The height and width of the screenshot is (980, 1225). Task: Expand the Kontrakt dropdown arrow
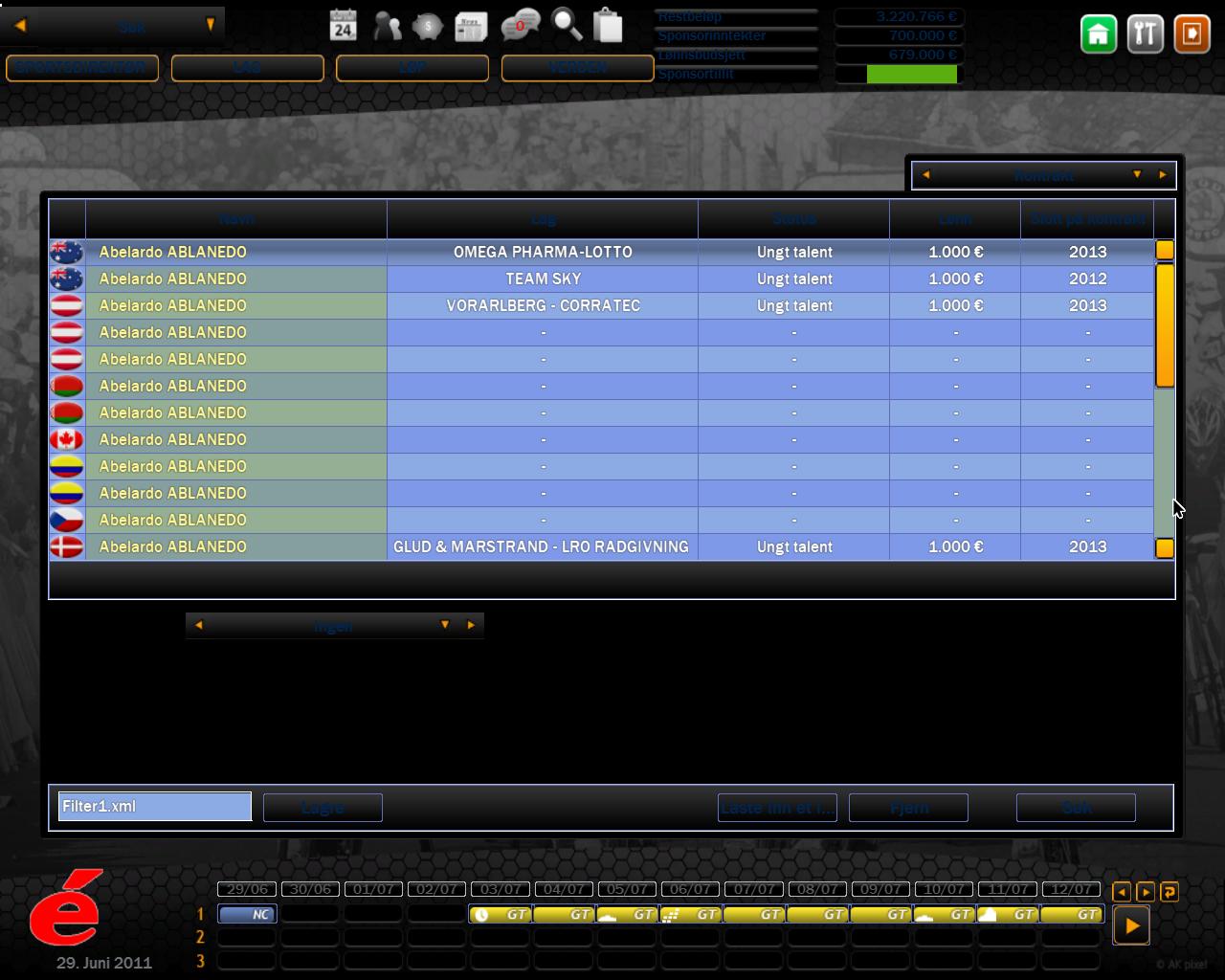pyautogui.click(x=1137, y=175)
